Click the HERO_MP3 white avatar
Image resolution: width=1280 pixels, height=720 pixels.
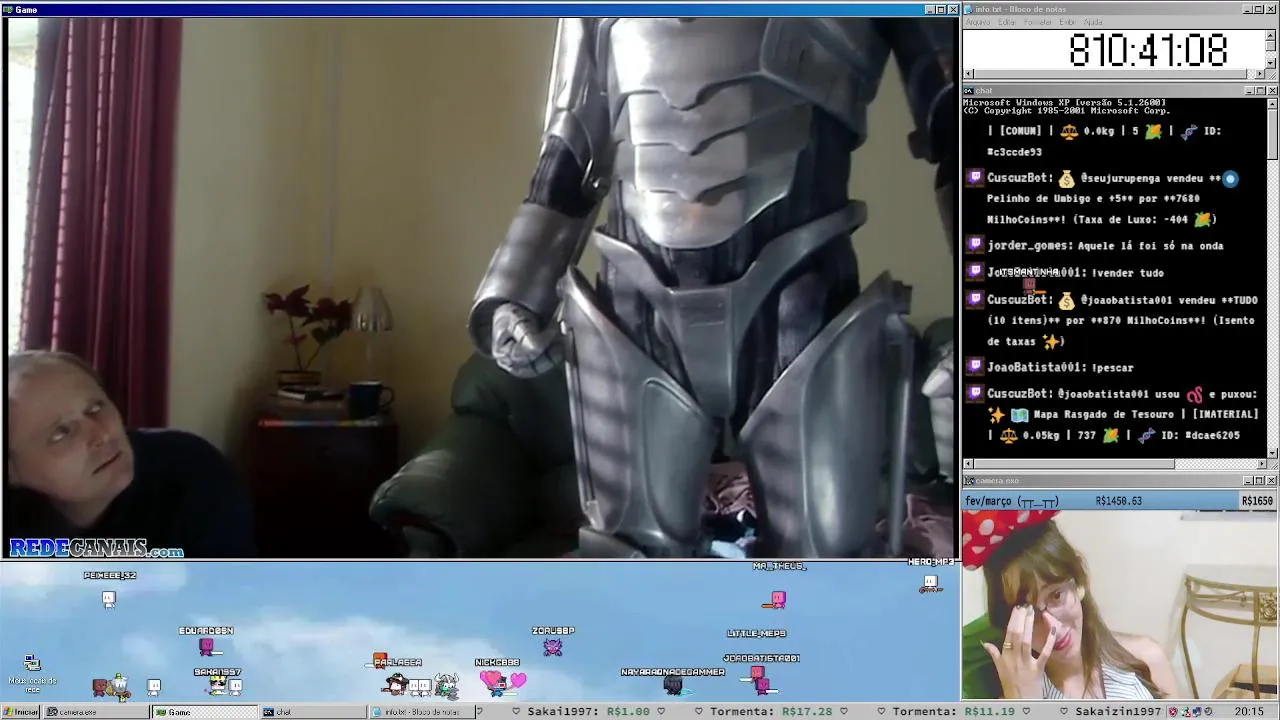[x=930, y=583]
